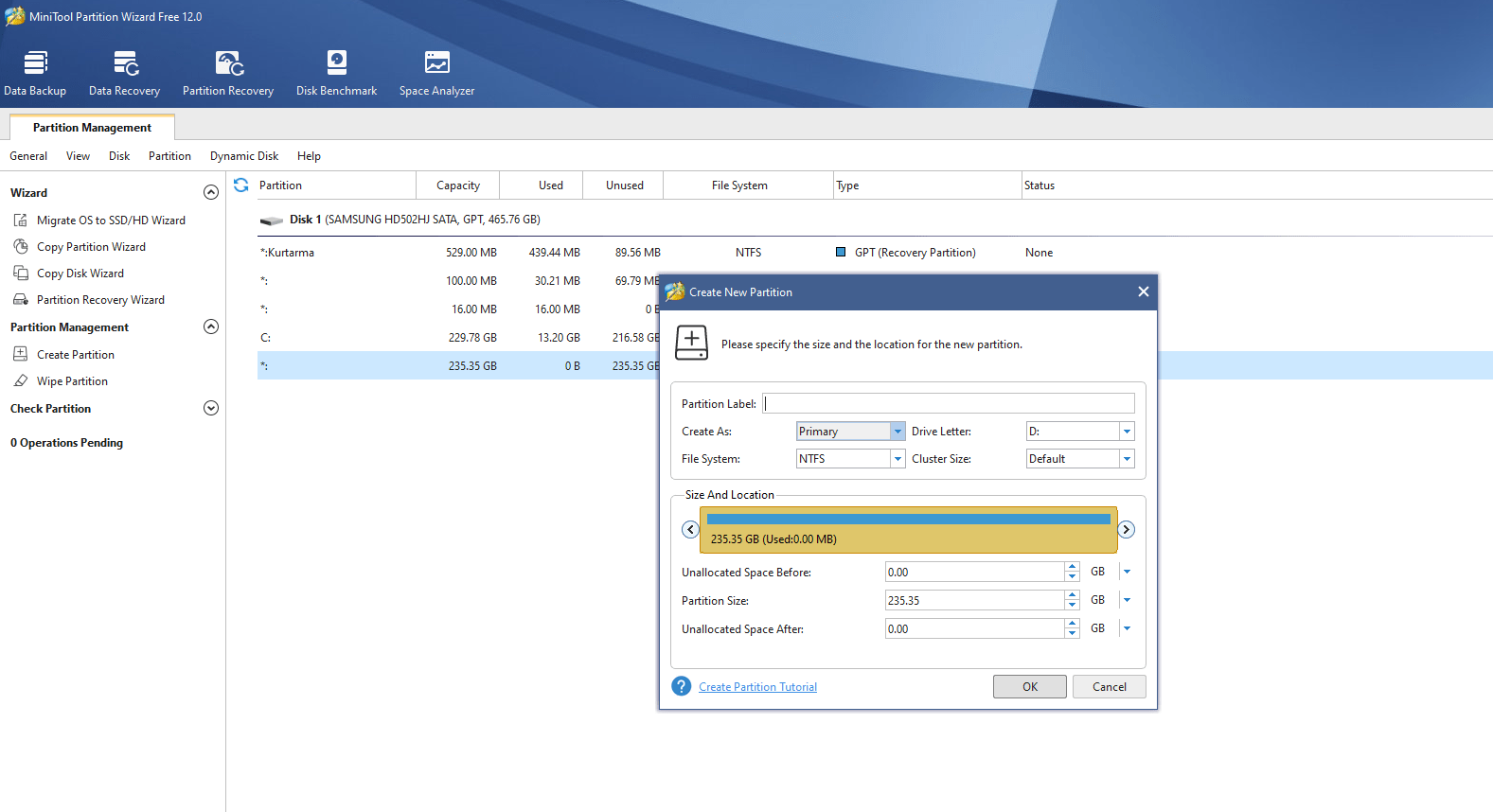Open the Create As dropdown
Screen dimensions: 1493x812
pos(898,432)
